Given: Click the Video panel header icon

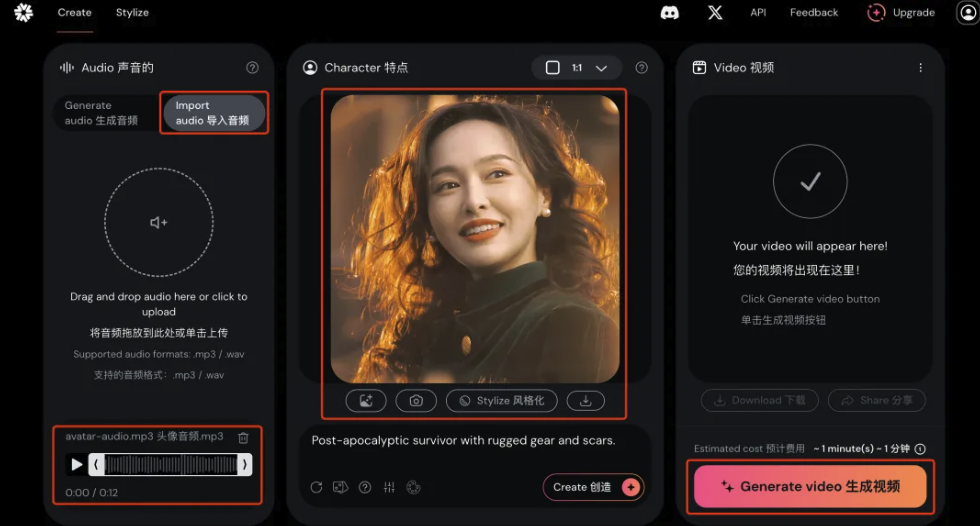Looking at the screenshot, I should pos(699,67).
